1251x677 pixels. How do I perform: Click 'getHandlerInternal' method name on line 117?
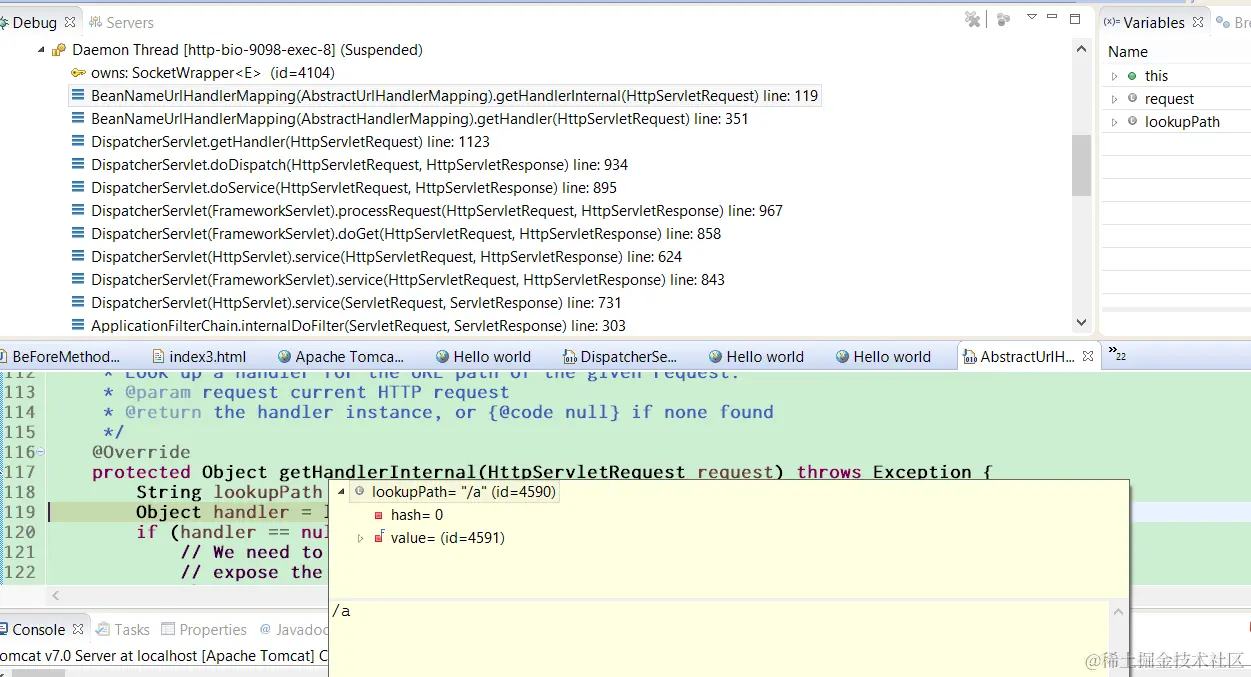point(379,472)
